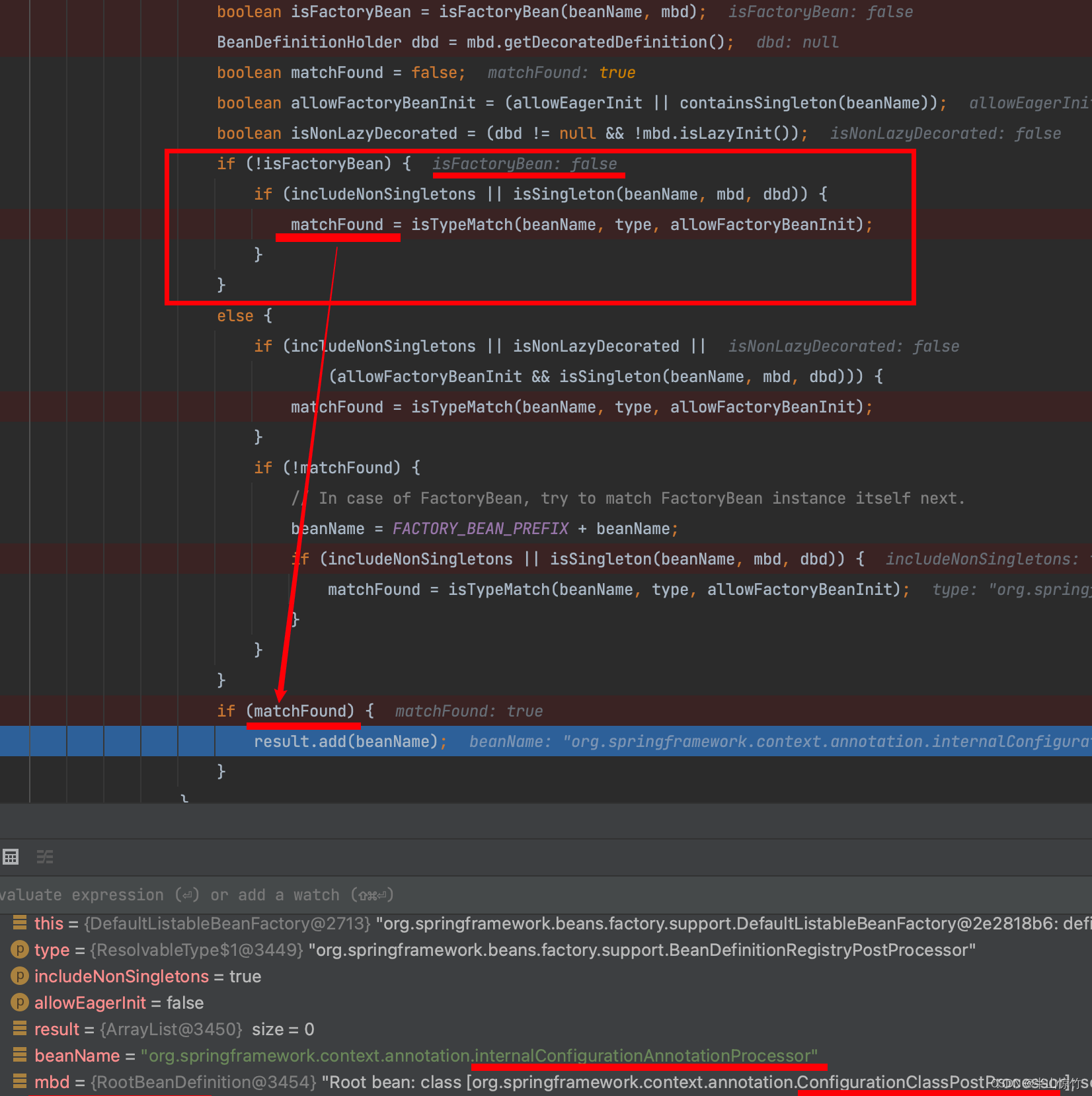Click the 'if (!isFactoryBean) {' code line
1092x1096 pixels.
coord(314,163)
